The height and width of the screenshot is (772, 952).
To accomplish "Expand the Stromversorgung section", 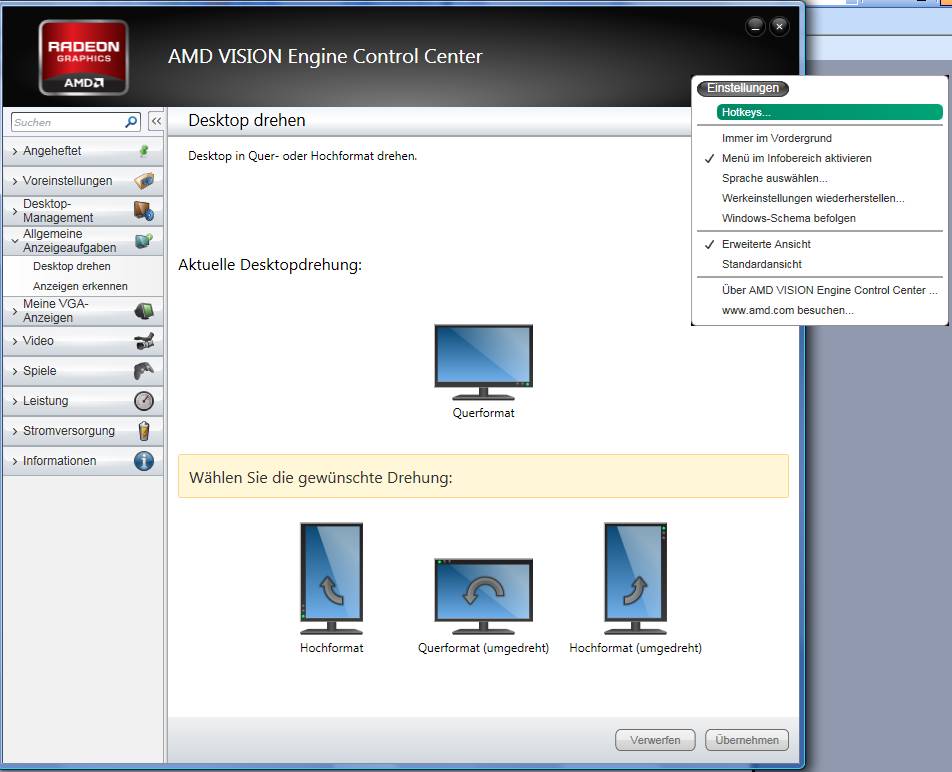I will [x=83, y=431].
